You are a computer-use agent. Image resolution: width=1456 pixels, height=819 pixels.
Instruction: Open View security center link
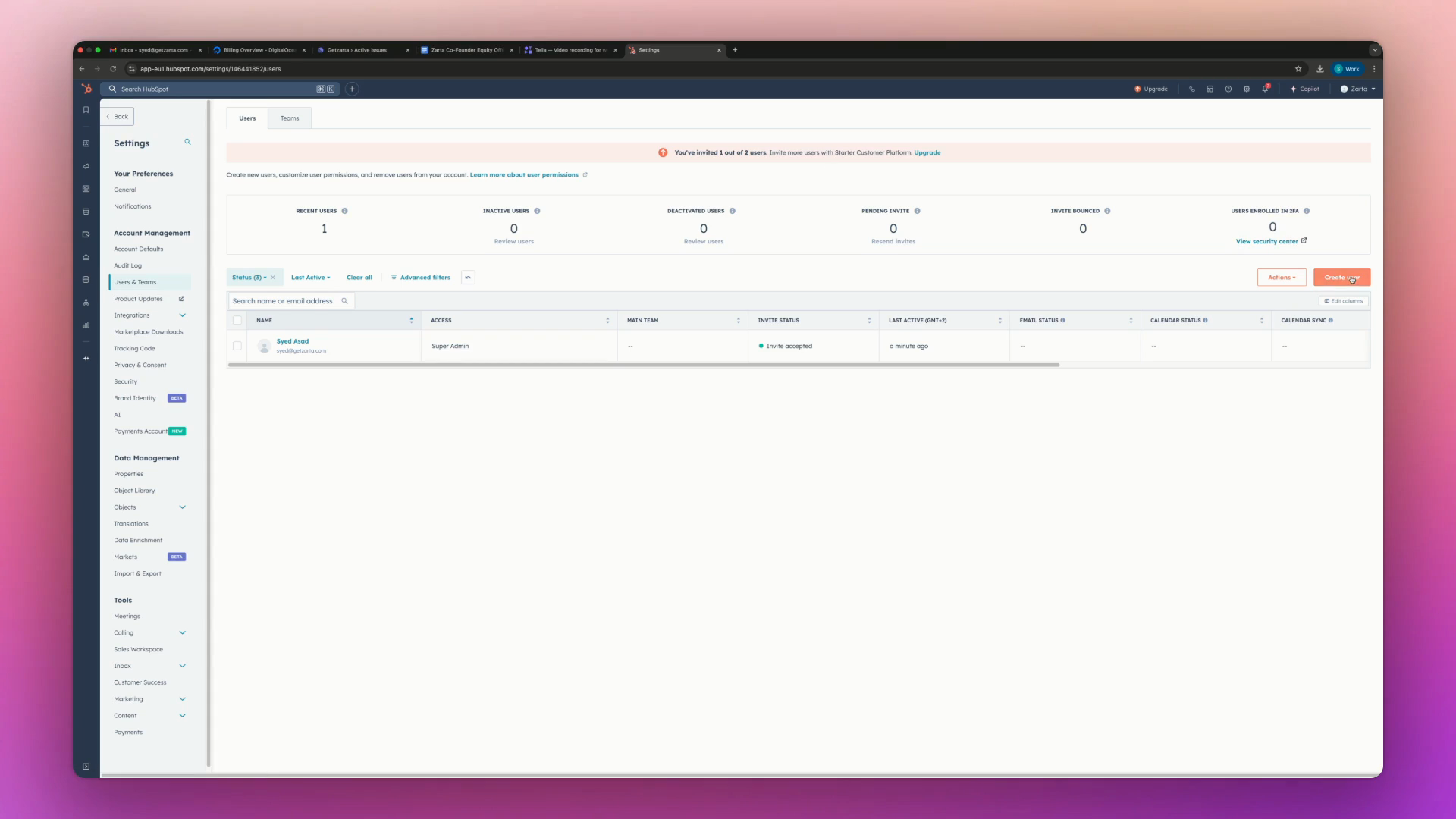tap(1271, 241)
